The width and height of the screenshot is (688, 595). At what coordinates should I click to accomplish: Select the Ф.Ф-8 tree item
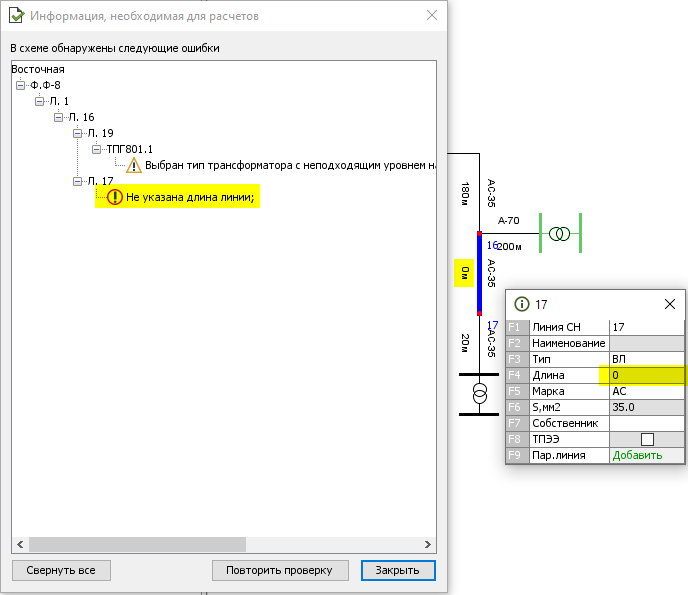45,85
